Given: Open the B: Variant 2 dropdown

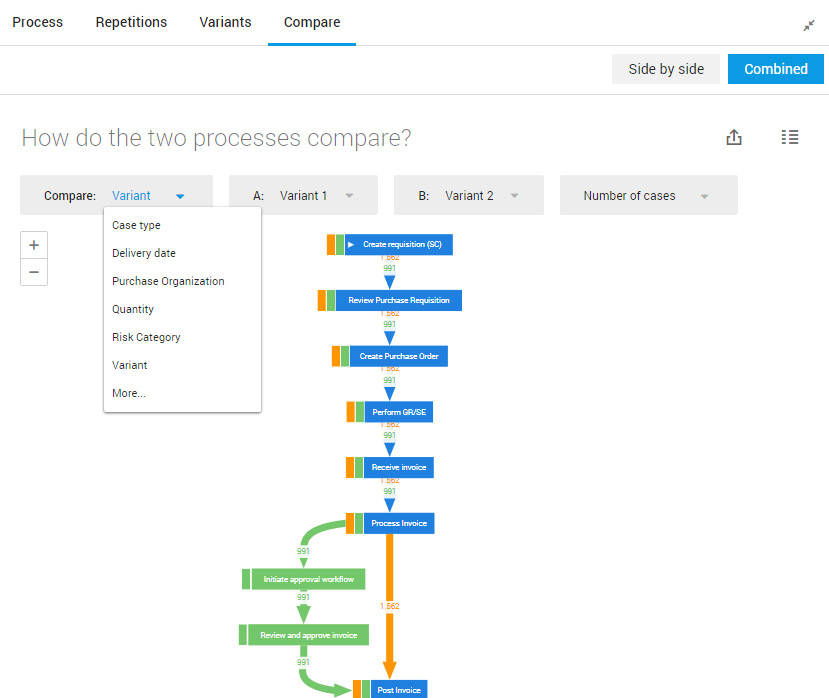Looking at the screenshot, I should (x=469, y=195).
